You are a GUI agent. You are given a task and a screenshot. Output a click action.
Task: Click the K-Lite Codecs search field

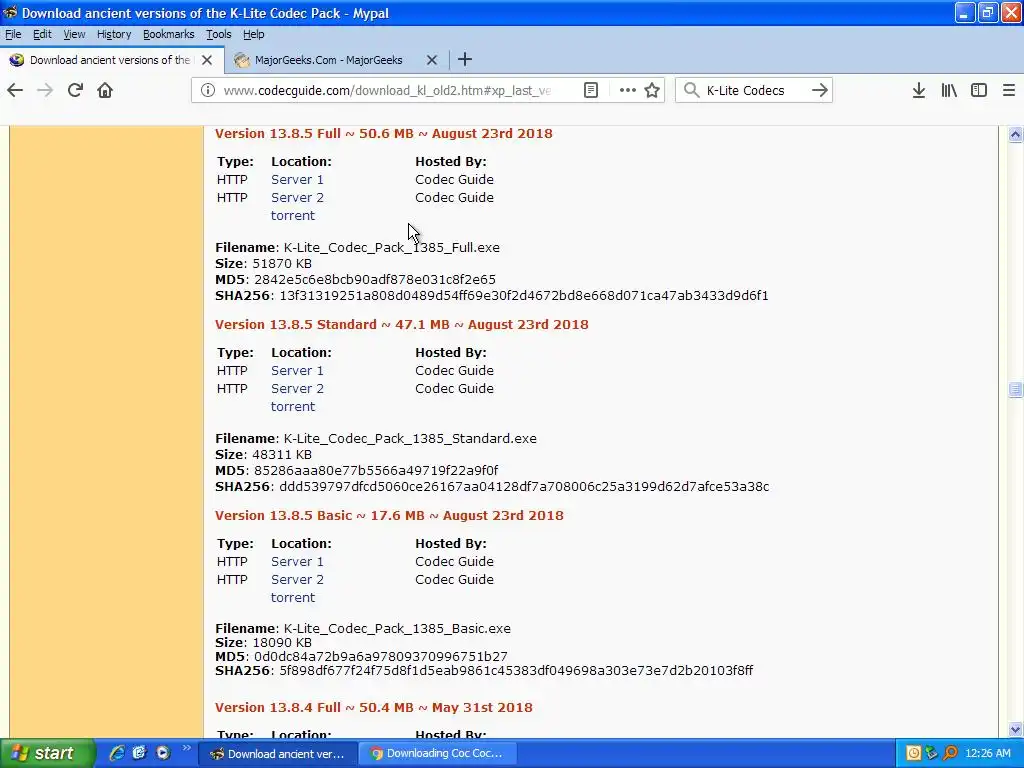tap(754, 90)
